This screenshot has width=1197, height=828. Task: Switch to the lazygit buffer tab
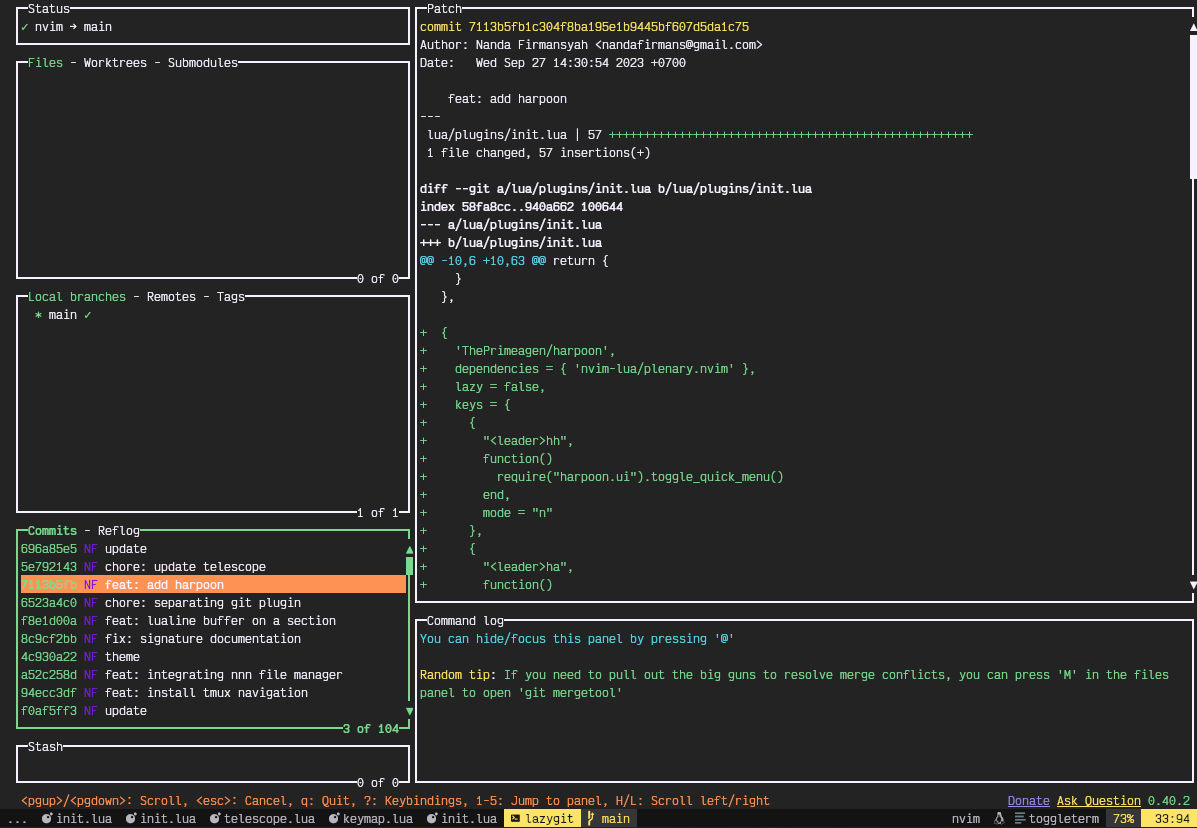[542, 819]
